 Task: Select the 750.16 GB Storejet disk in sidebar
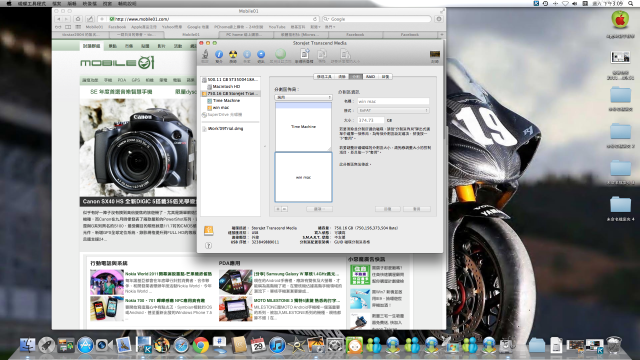point(231,93)
